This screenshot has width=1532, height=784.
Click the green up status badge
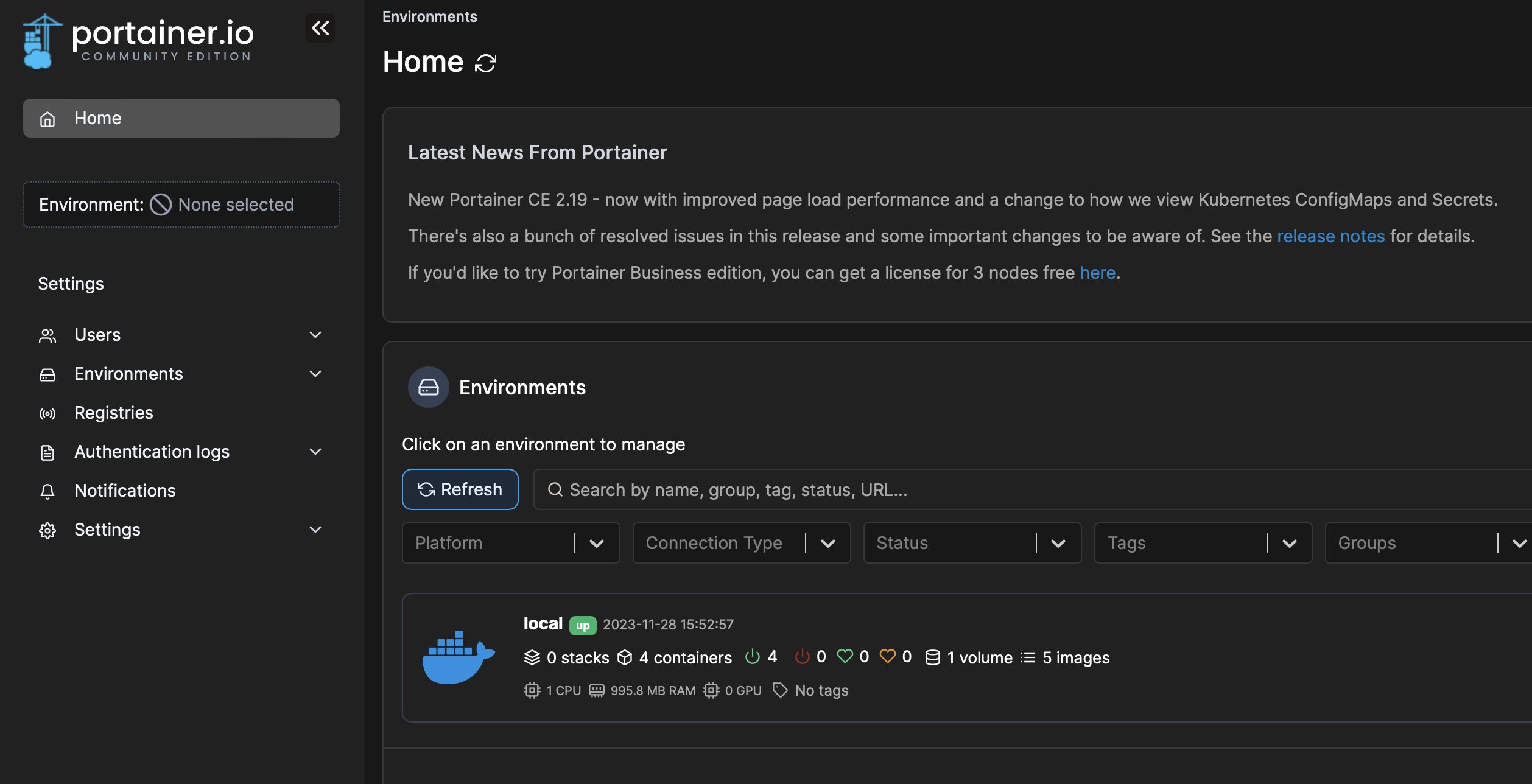(x=582, y=626)
